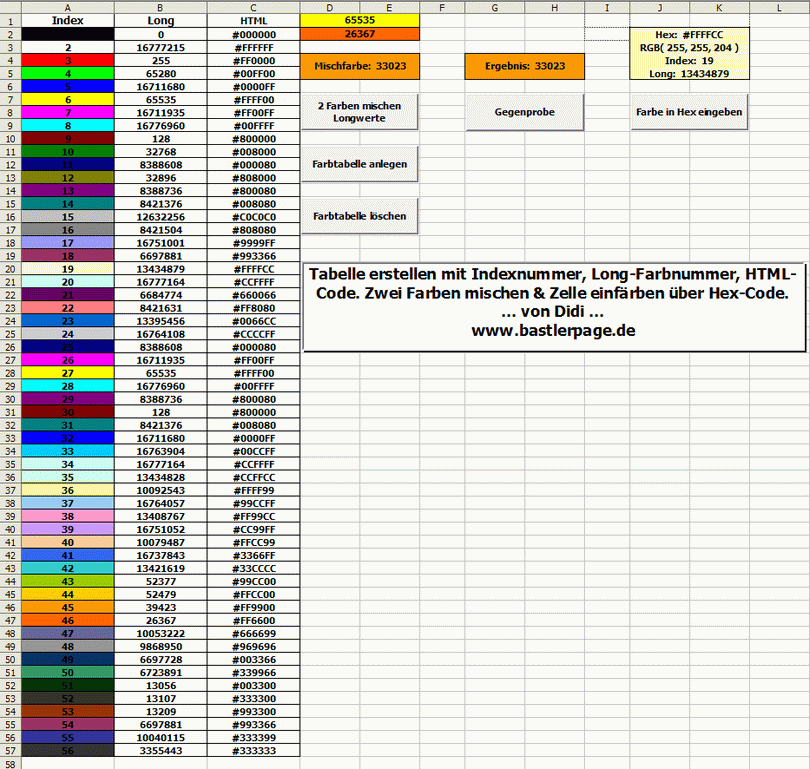Select the cyan color cell with index 8
The height and width of the screenshot is (769, 810).
click(68, 125)
